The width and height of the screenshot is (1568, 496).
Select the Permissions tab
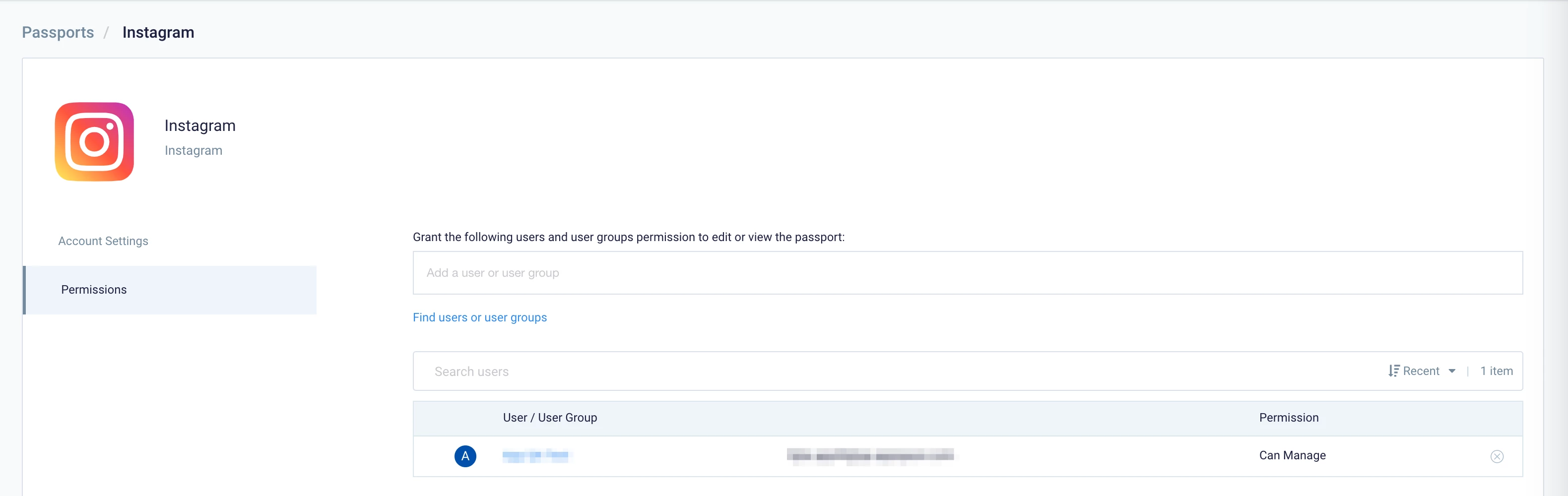click(170, 290)
